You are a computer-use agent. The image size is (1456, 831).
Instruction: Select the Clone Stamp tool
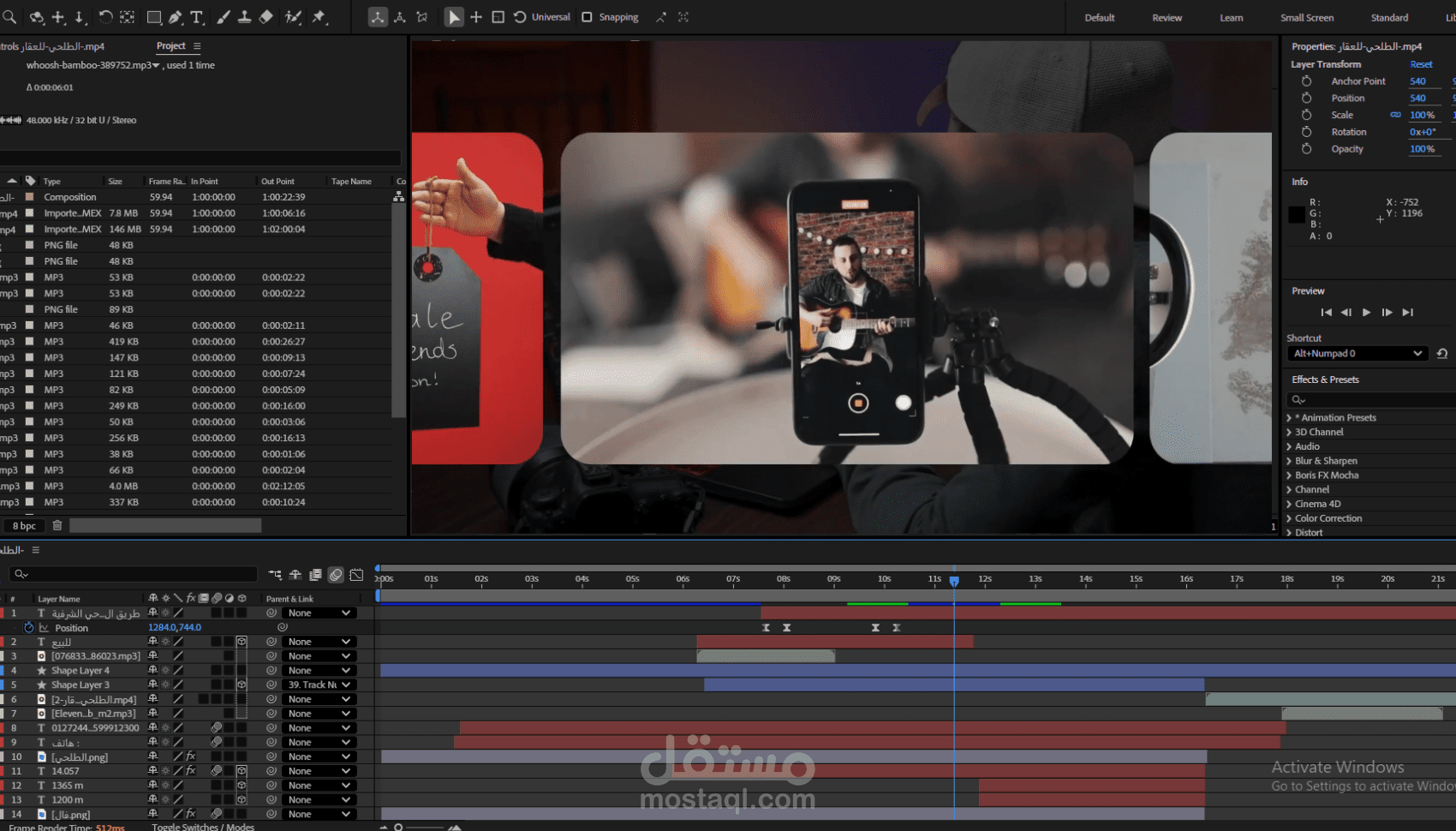[244, 17]
